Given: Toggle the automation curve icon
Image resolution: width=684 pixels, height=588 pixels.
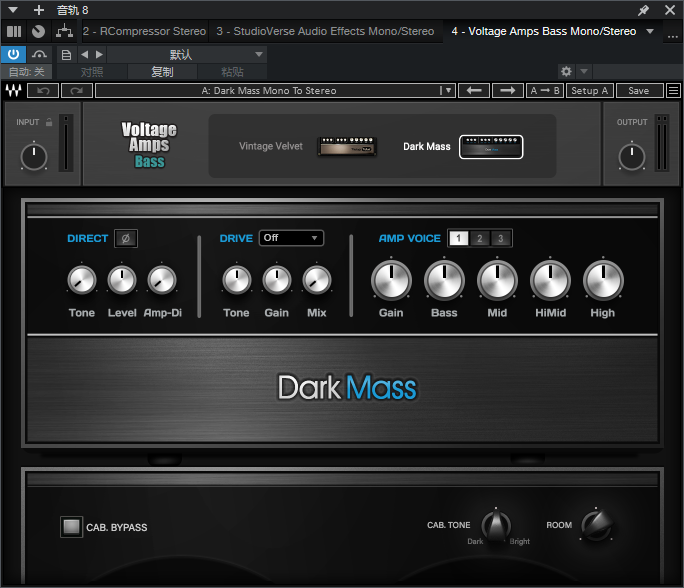Looking at the screenshot, I should (x=39, y=55).
